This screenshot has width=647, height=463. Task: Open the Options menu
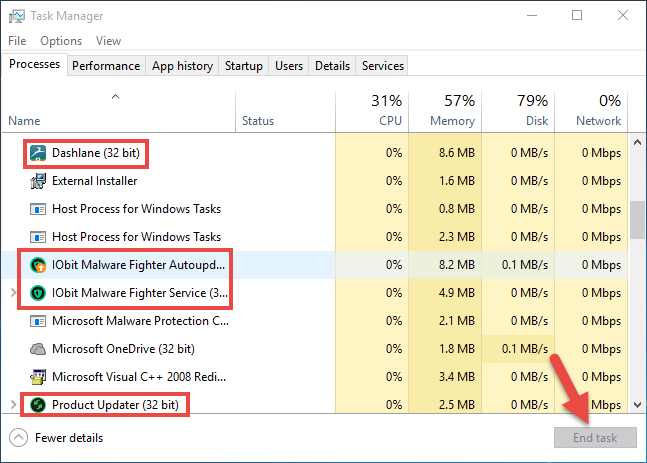(x=61, y=41)
